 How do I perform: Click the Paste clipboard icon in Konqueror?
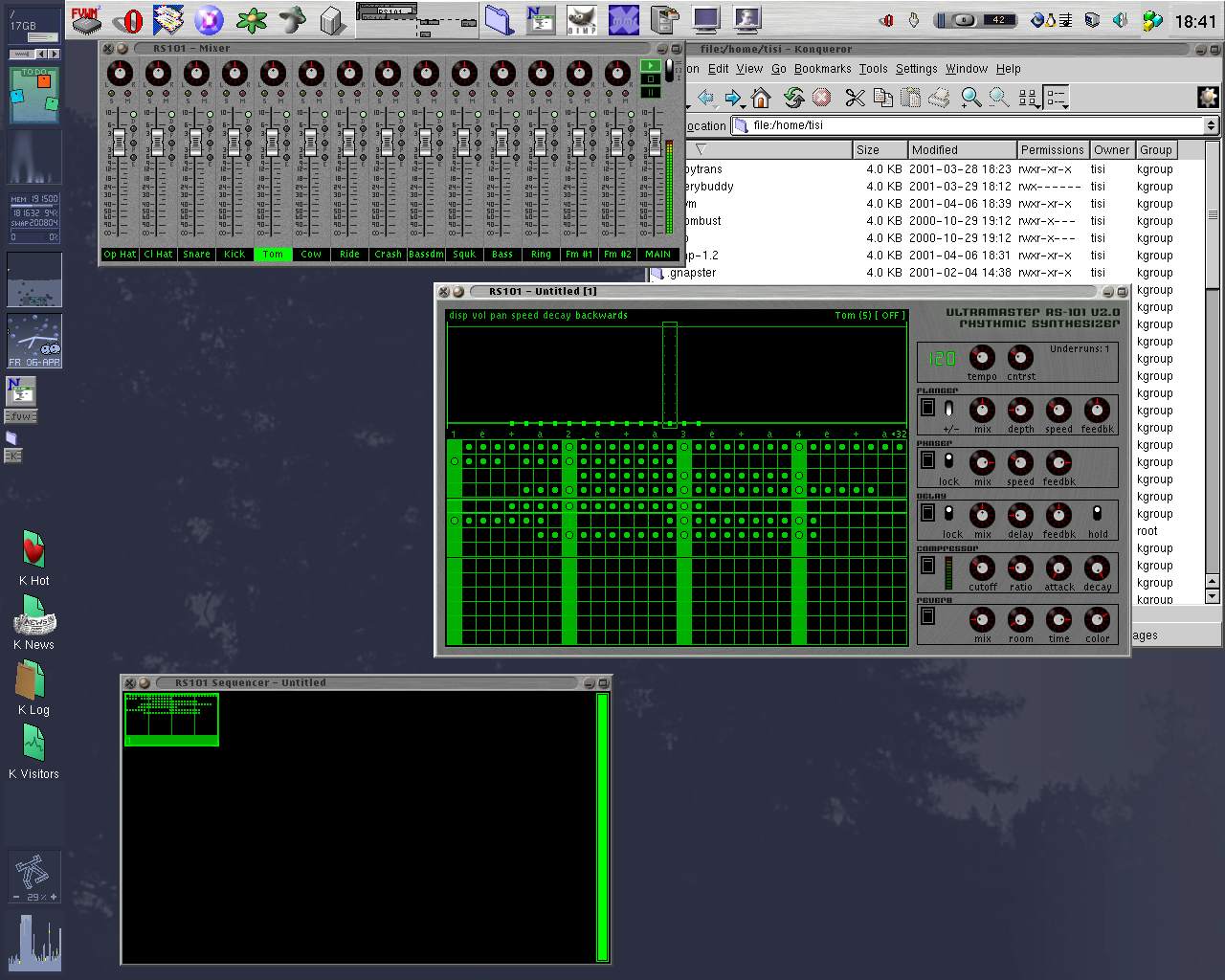[x=911, y=98]
